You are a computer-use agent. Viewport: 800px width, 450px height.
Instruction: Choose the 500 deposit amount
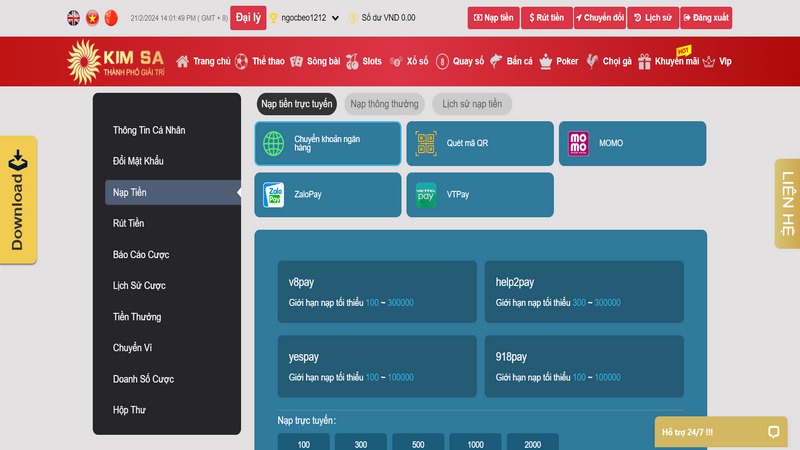(417, 443)
